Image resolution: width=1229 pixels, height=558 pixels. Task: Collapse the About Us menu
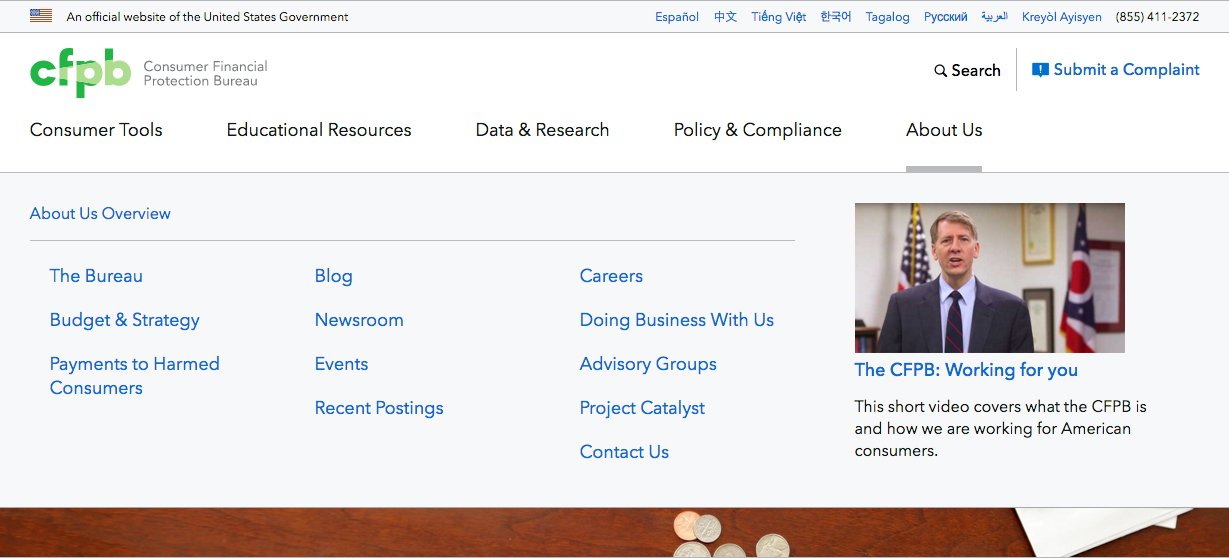point(943,130)
